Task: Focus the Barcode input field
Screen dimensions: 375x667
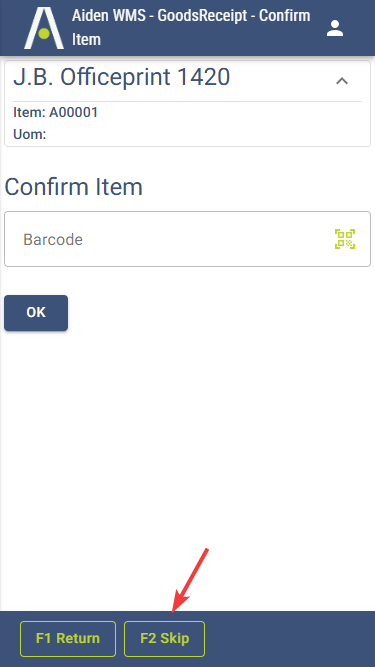Action: pos(188,239)
